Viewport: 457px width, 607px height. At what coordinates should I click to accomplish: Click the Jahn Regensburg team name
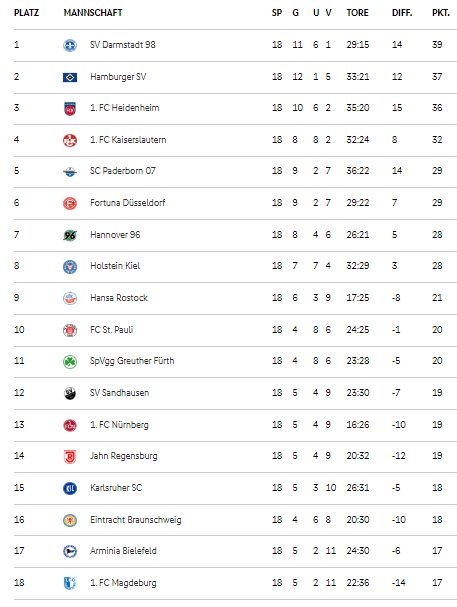pos(124,456)
